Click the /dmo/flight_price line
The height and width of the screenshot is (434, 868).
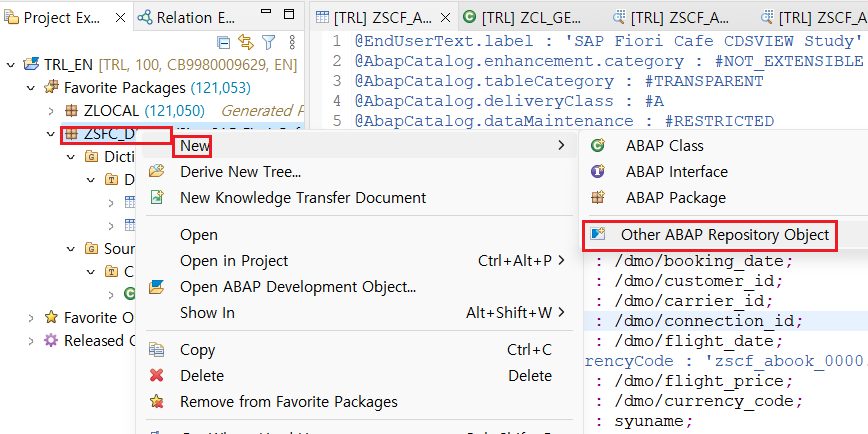pyautogui.click(x=695, y=381)
